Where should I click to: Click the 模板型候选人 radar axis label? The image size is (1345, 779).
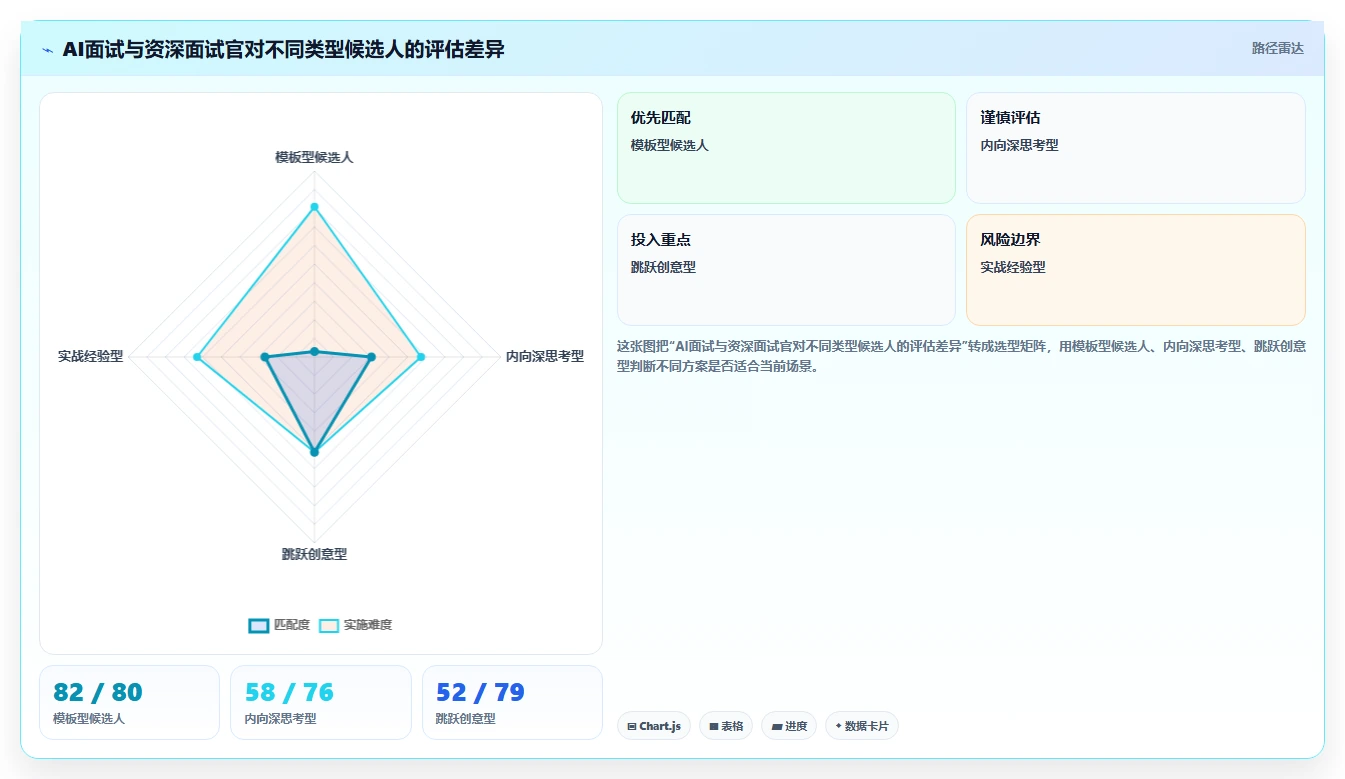click(314, 157)
